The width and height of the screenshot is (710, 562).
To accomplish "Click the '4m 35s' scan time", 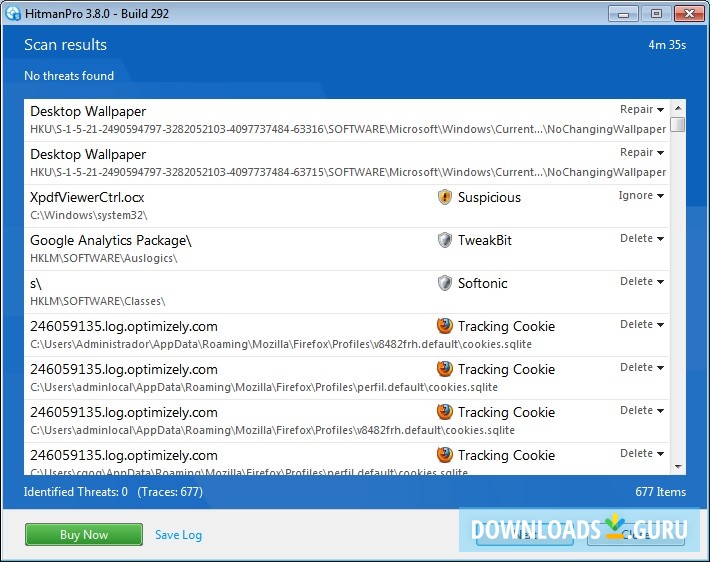I will pos(667,45).
